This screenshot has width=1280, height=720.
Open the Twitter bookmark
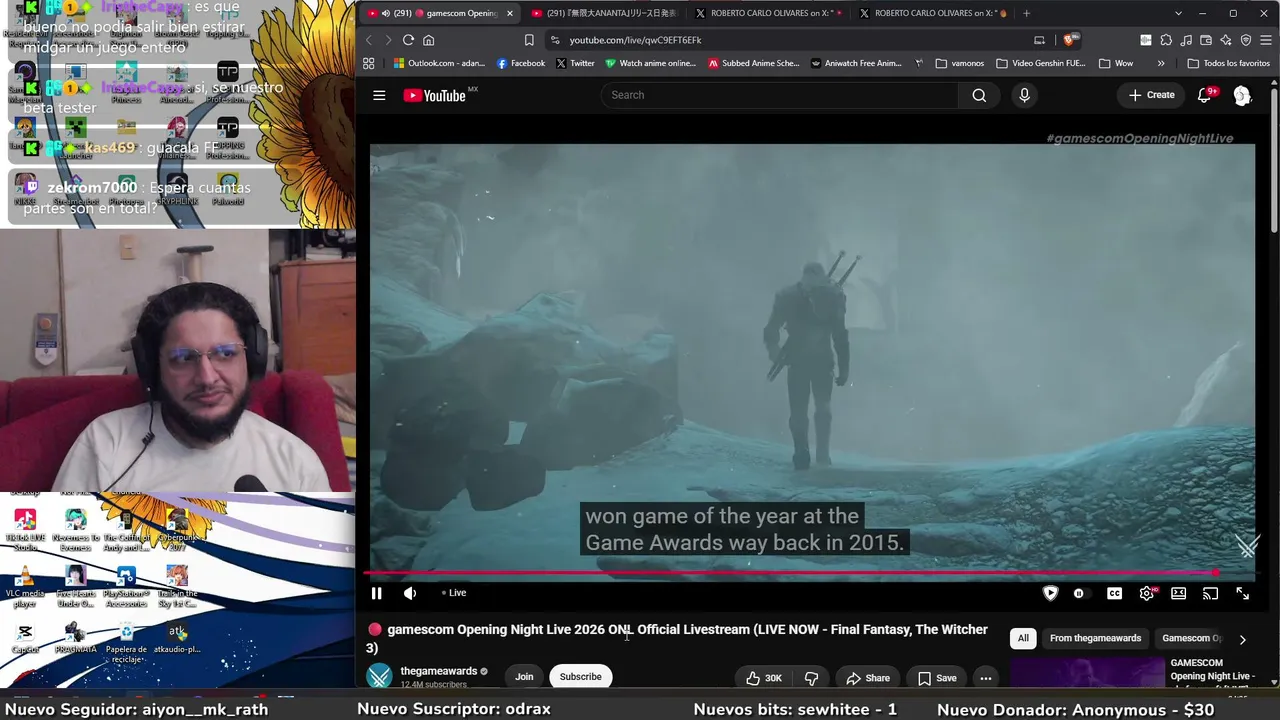(x=575, y=63)
